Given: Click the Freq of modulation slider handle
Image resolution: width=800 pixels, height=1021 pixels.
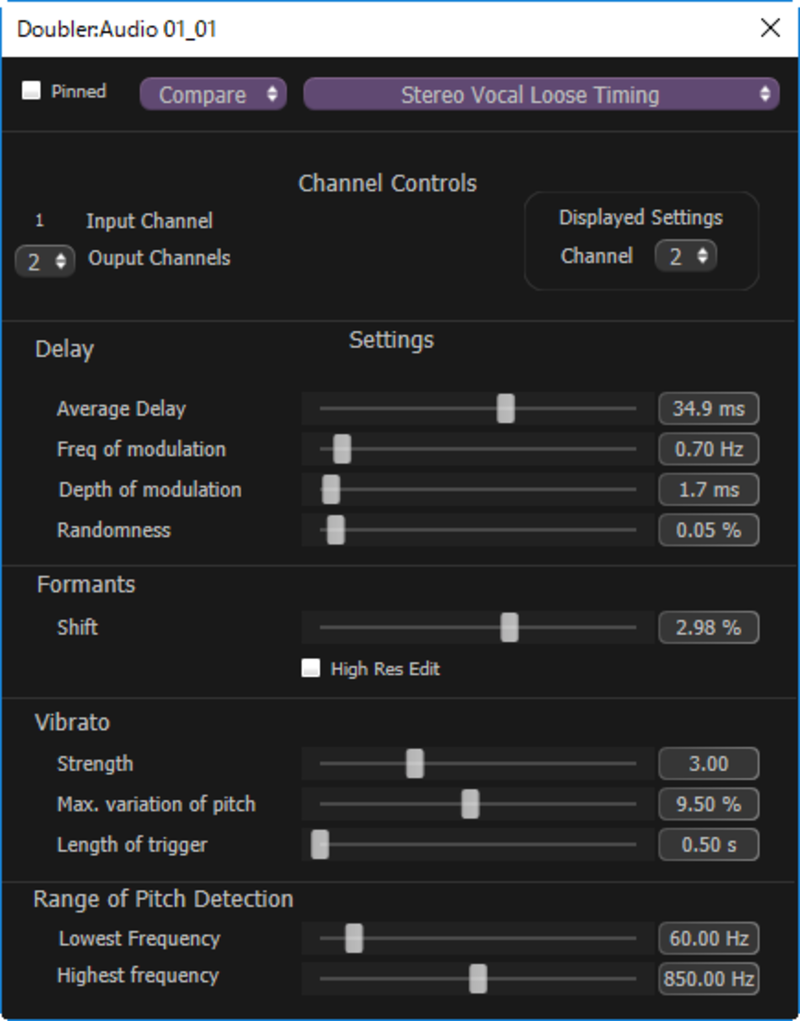Looking at the screenshot, I should point(342,449).
